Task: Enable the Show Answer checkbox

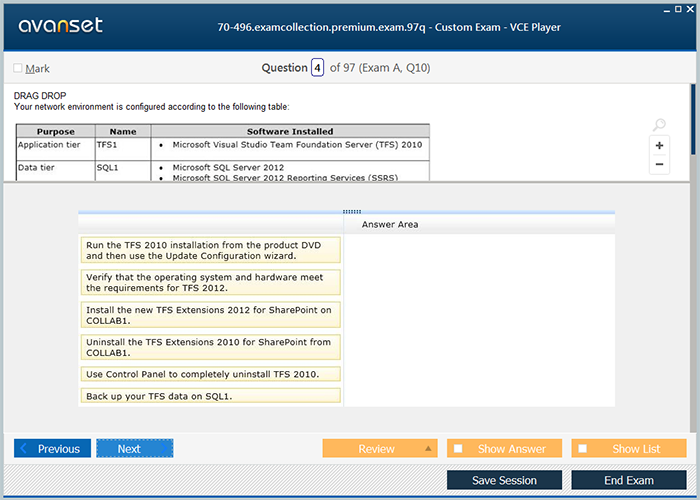Action: coord(458,449)
